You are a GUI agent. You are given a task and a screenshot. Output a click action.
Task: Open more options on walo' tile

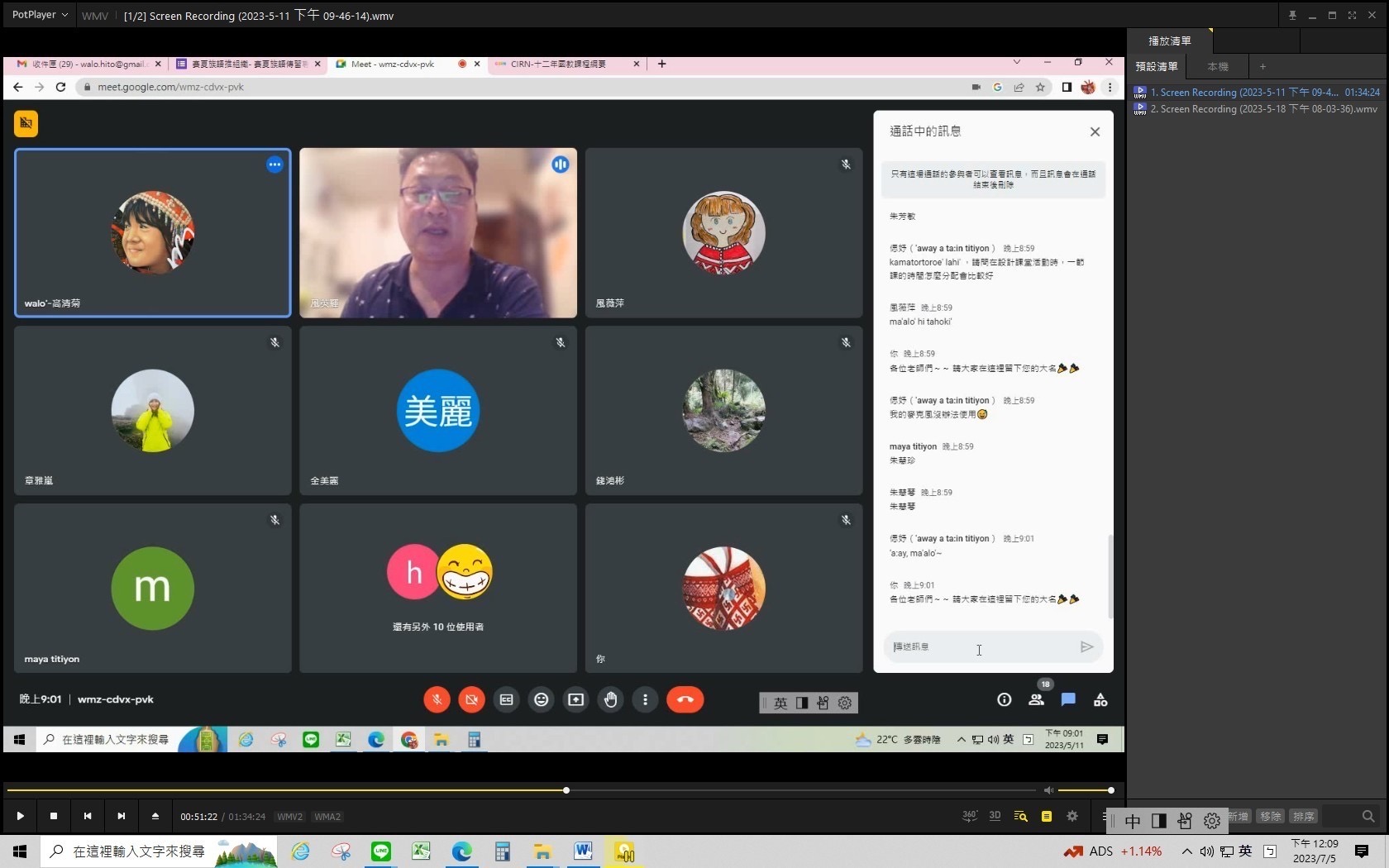[x=274, y=165]
